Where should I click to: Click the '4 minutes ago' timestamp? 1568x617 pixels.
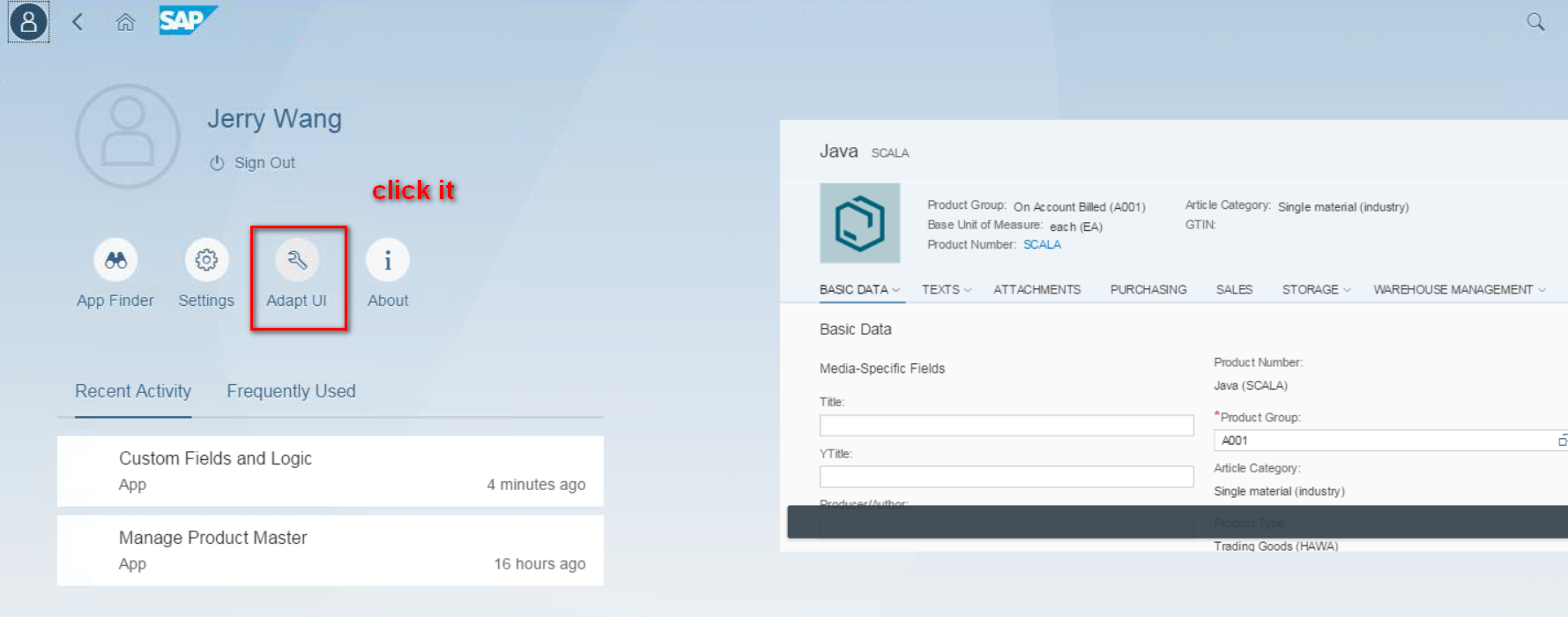[536, 484]
